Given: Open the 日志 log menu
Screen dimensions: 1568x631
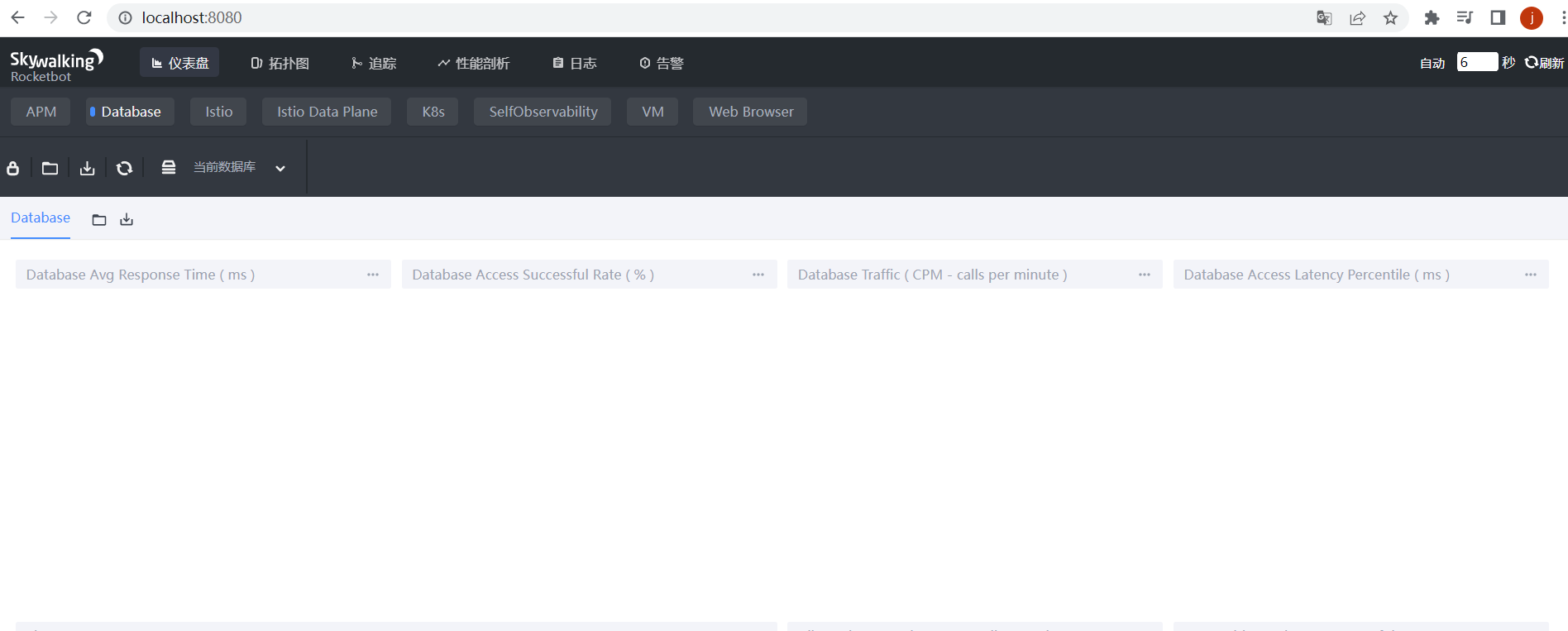Looking at the screenshot, I should pos(575,63).
